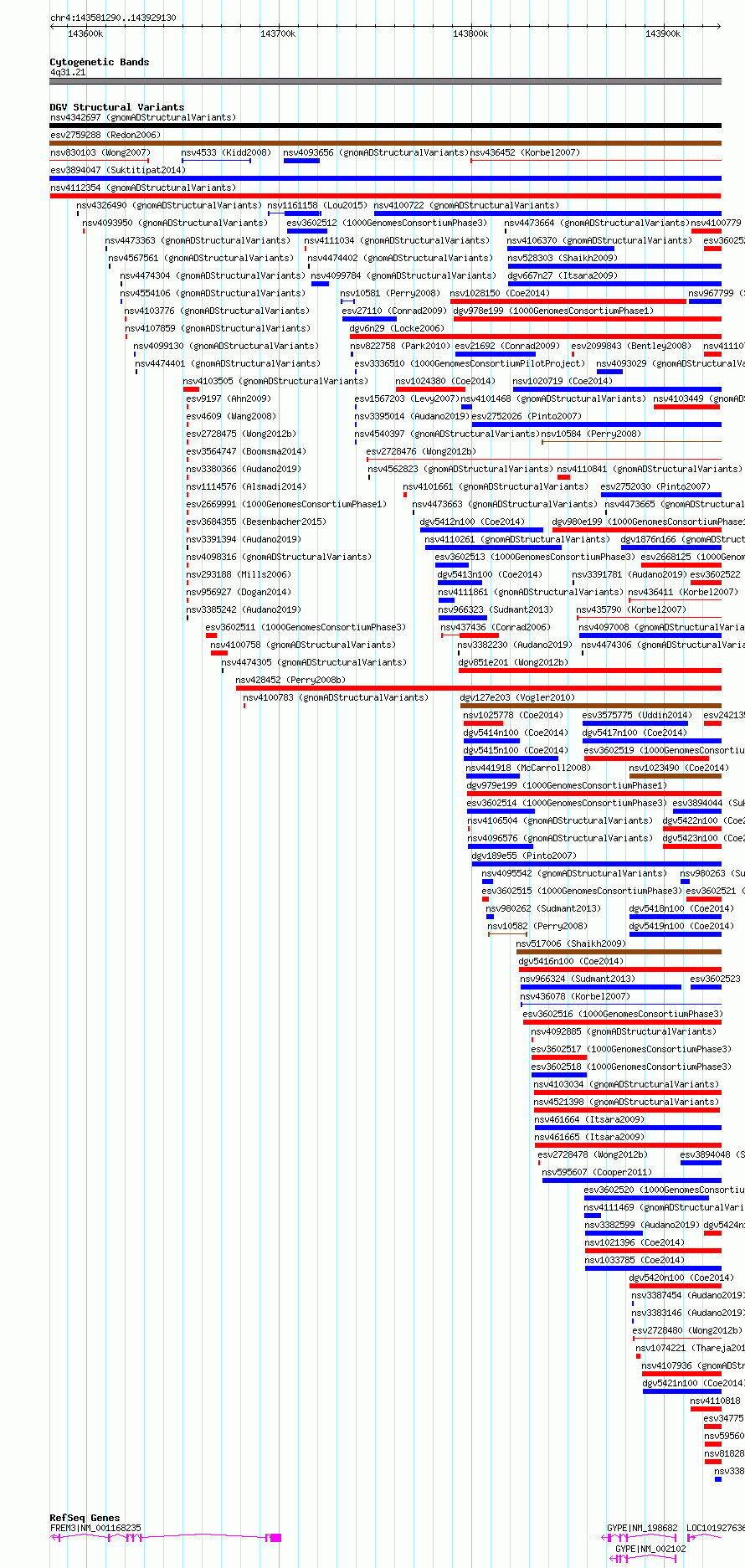This screenshot has width=745, height=1568.
Task: Click esv27110 (Conrad2009) label
Action: click(394, 311)
